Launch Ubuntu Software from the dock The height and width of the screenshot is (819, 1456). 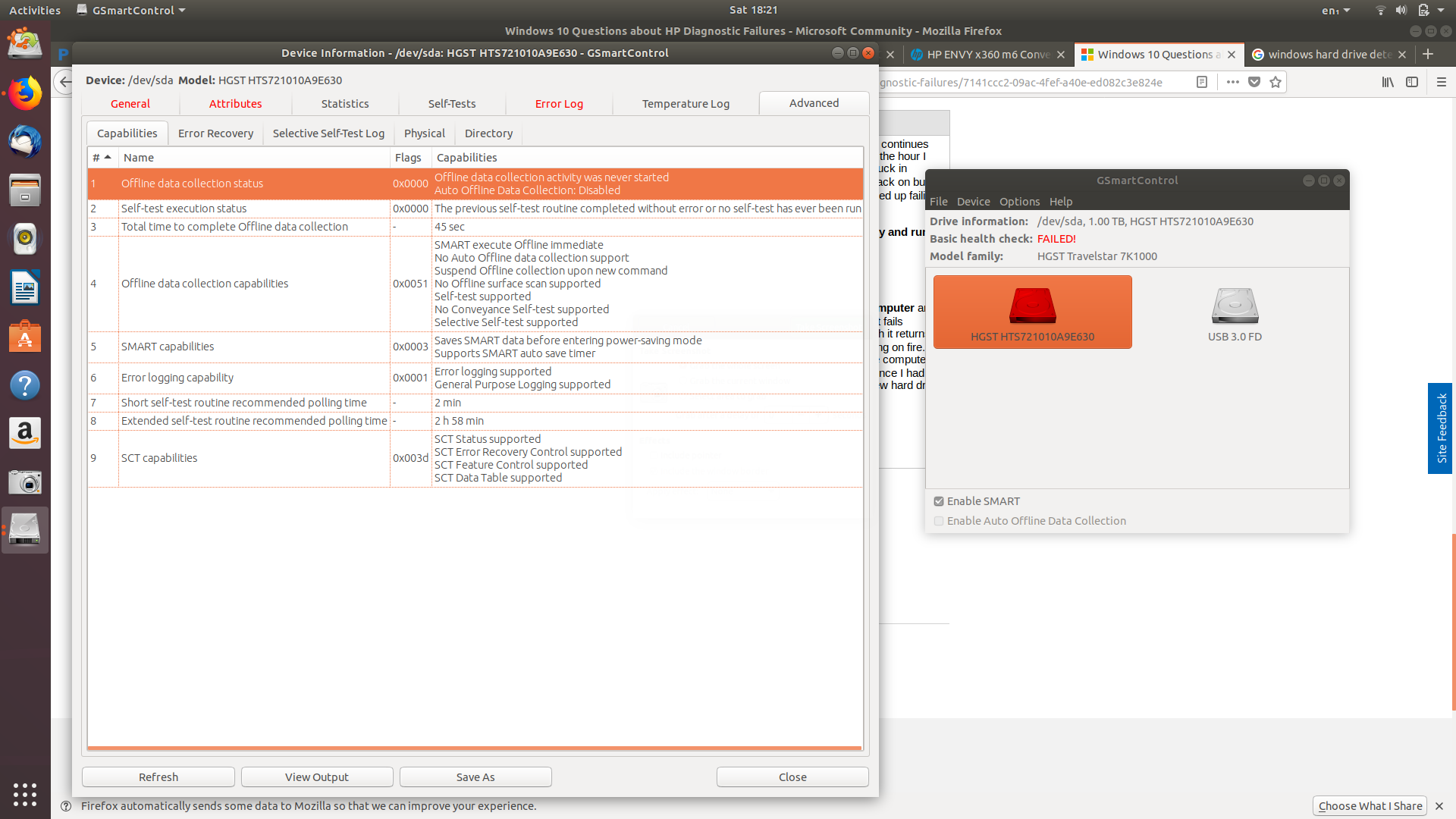click(25, 337)
